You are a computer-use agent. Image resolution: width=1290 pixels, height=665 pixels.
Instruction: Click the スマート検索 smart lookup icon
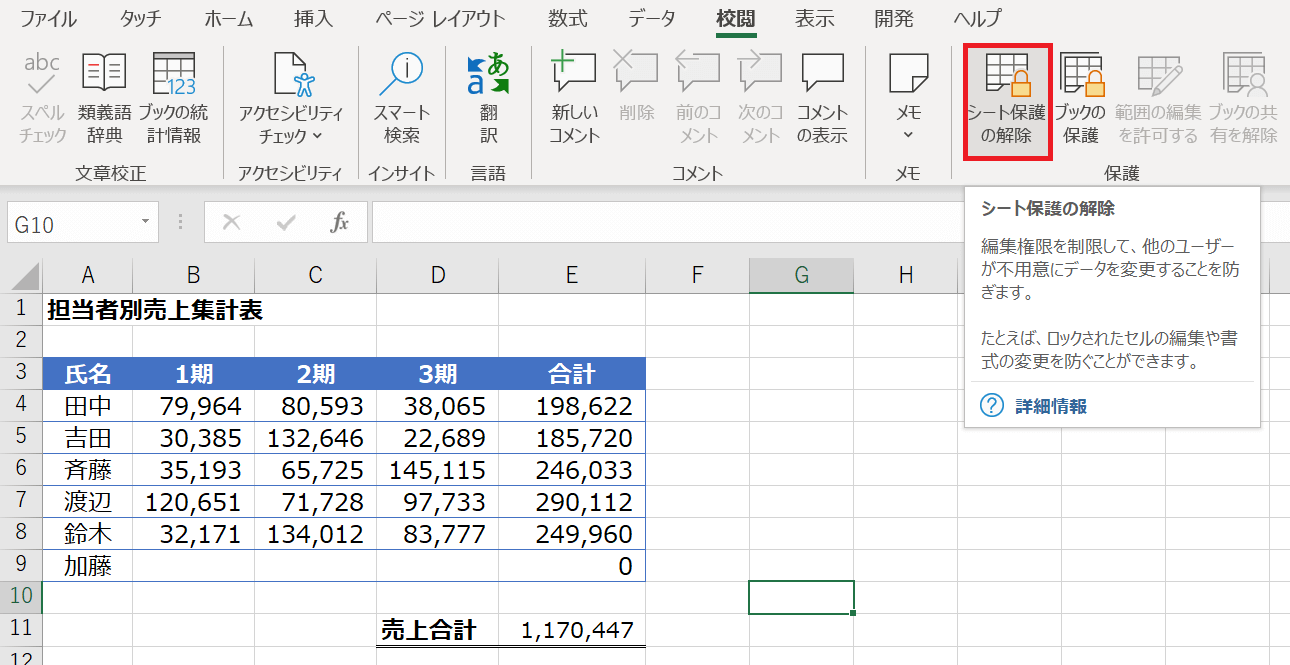tap(401, 98)
